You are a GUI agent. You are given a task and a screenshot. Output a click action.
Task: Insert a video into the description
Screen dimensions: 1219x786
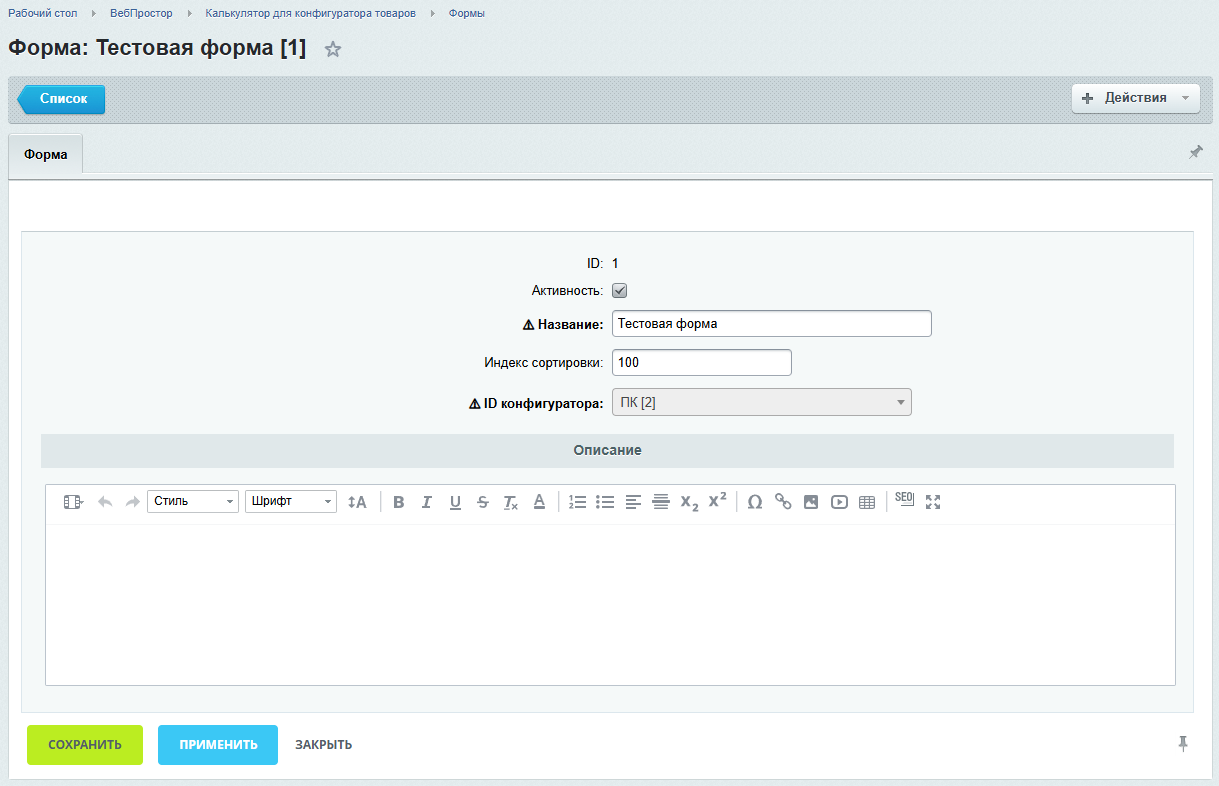click(x=839, y=502)
